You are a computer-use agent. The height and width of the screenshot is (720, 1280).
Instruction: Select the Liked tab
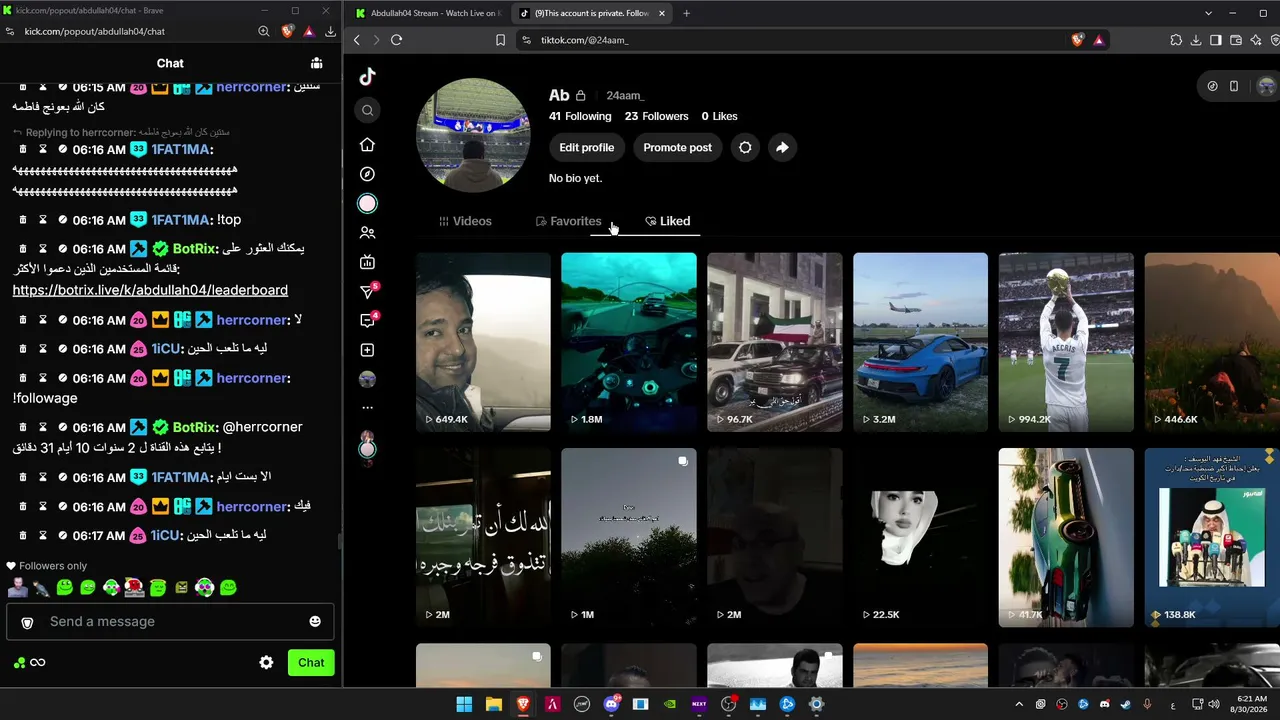pos(668,221)
